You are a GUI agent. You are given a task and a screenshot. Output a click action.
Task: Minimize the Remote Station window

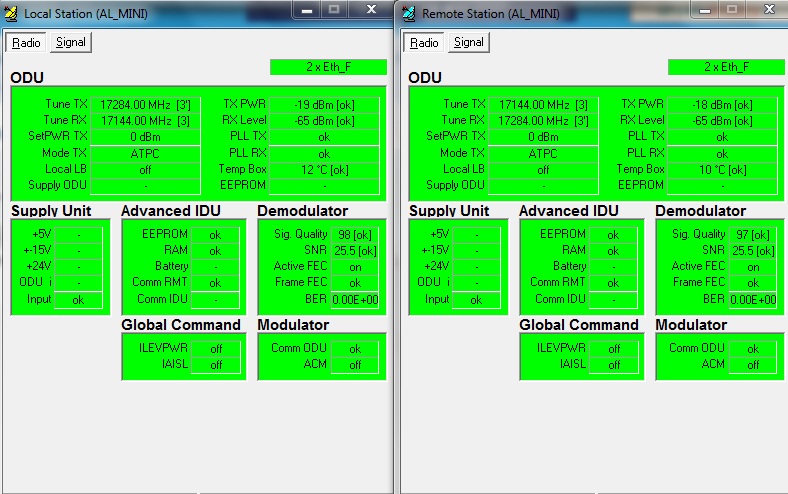tap(705, 10)
